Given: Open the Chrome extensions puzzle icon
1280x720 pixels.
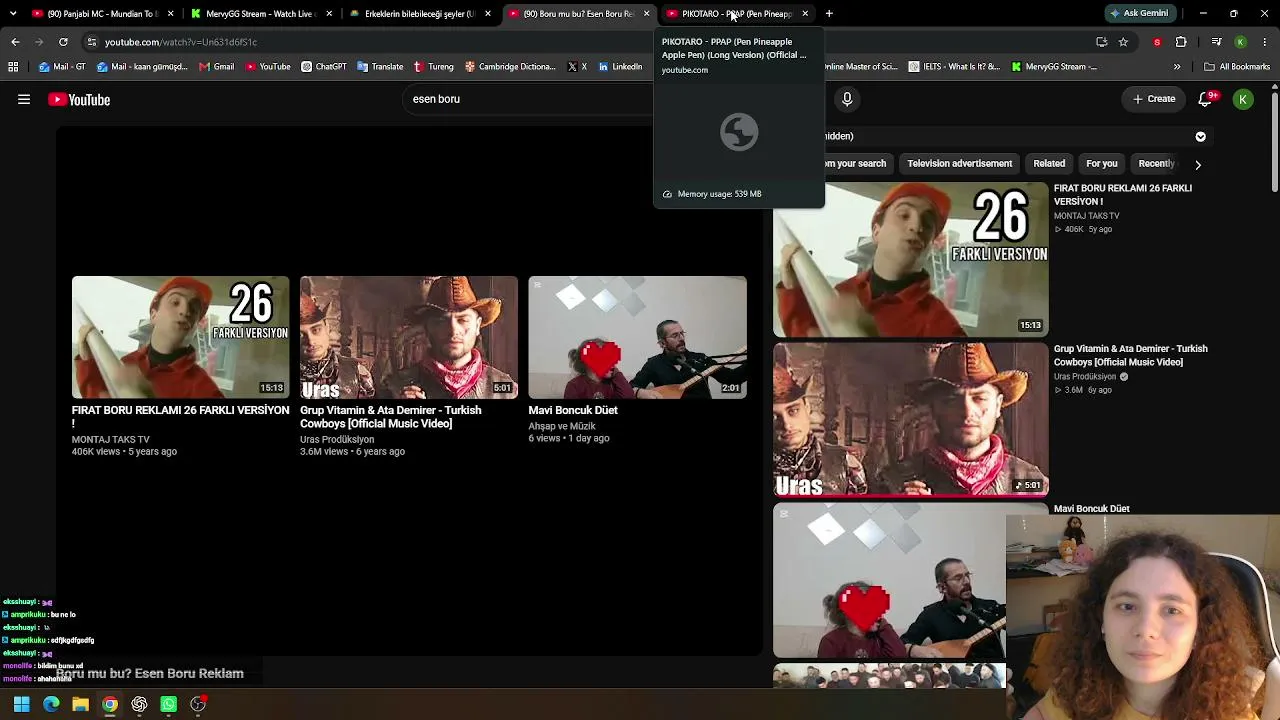Looking at the screenshot, I should click(x=1181, y=42).
